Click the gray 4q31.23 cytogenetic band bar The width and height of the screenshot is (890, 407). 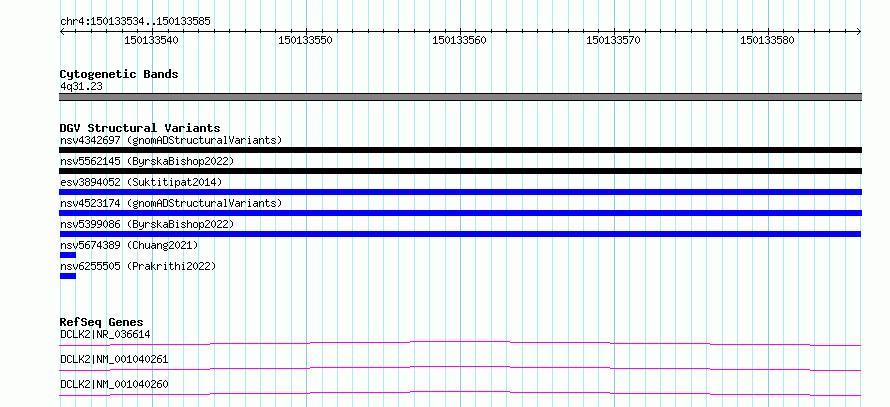[460, 97]
